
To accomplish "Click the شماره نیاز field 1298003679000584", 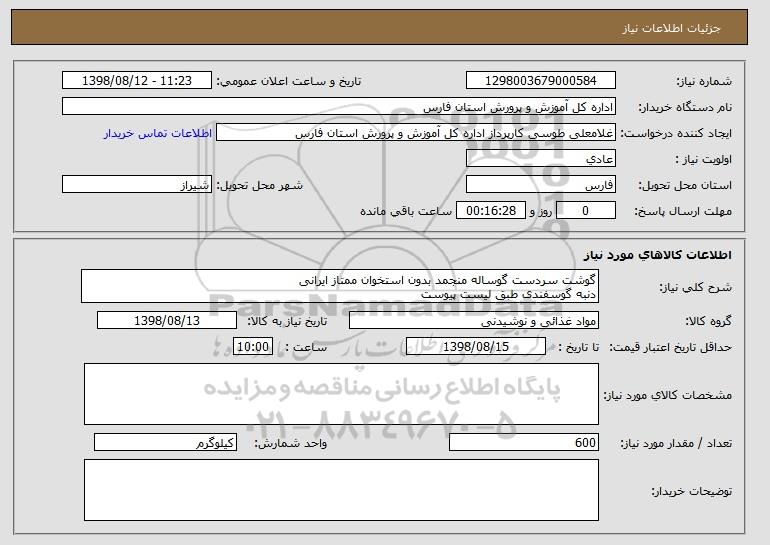I will (x=541, y=81).
